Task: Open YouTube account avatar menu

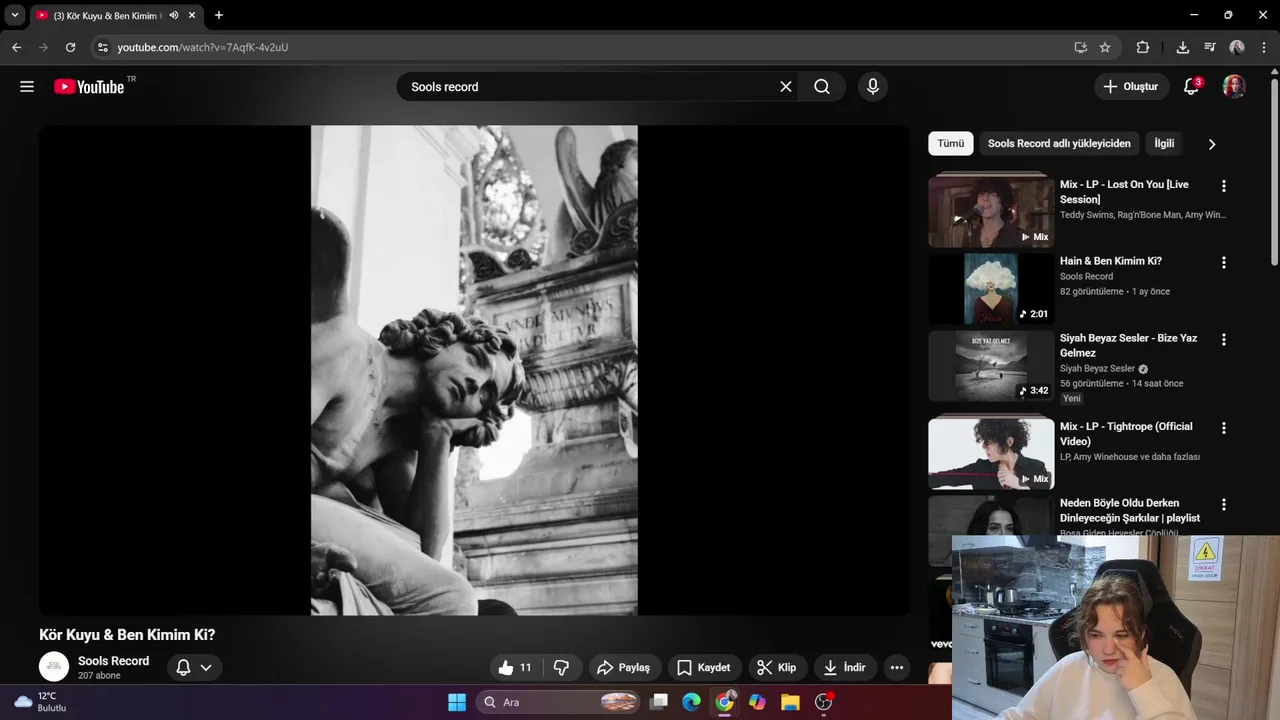Action: click(x=1234, y=87)
